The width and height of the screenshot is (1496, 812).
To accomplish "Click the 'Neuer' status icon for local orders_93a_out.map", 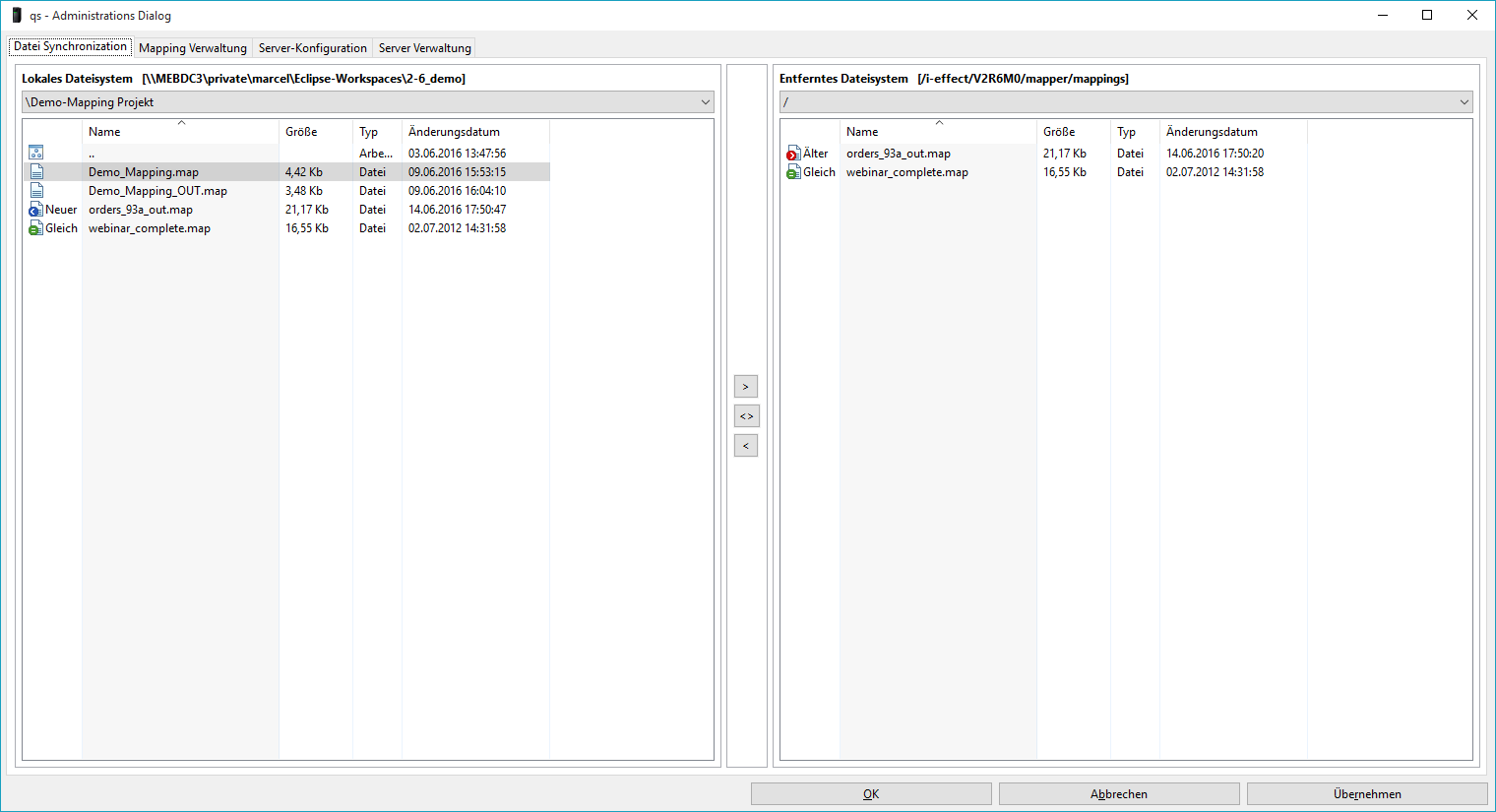I will 36,210.
